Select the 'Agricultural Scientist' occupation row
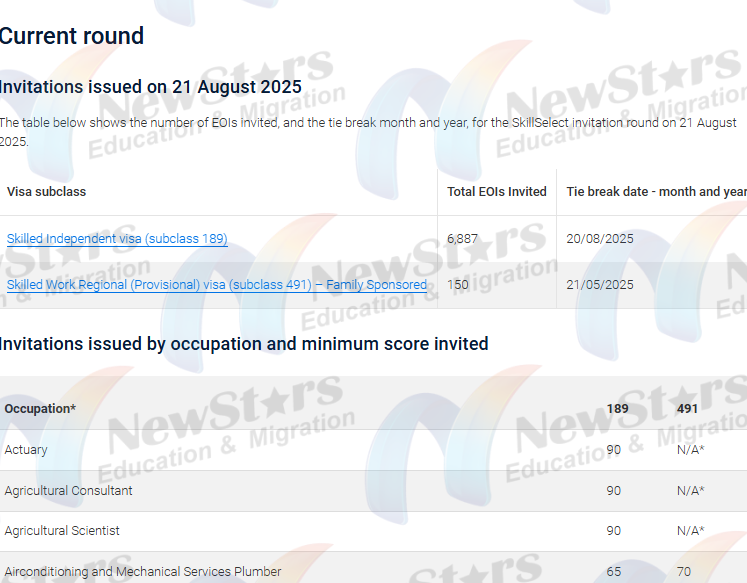 [374, 531]
